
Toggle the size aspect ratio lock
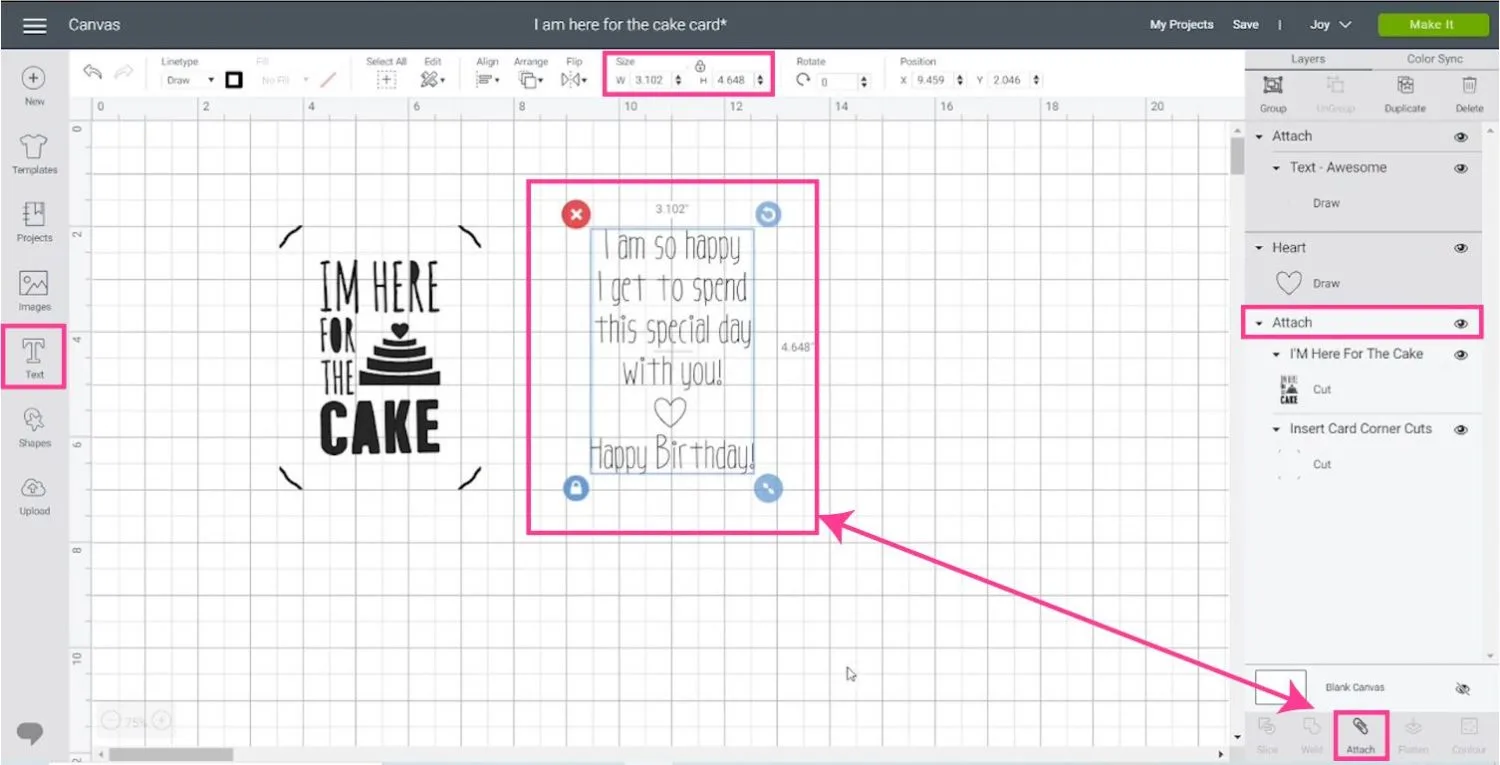[700, 66]
